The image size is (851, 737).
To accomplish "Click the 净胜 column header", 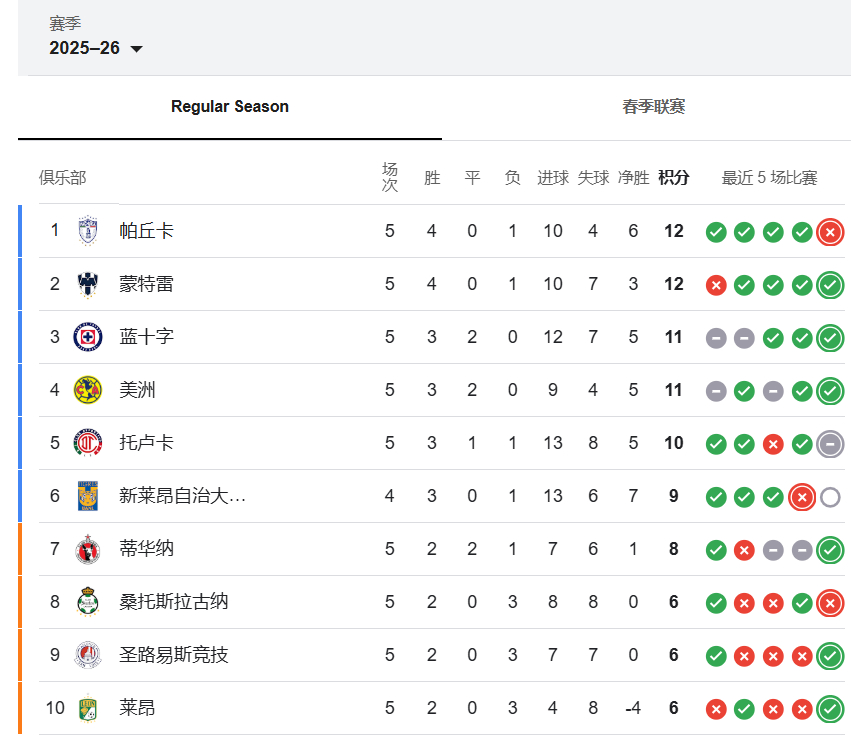I will click(633, 177).
